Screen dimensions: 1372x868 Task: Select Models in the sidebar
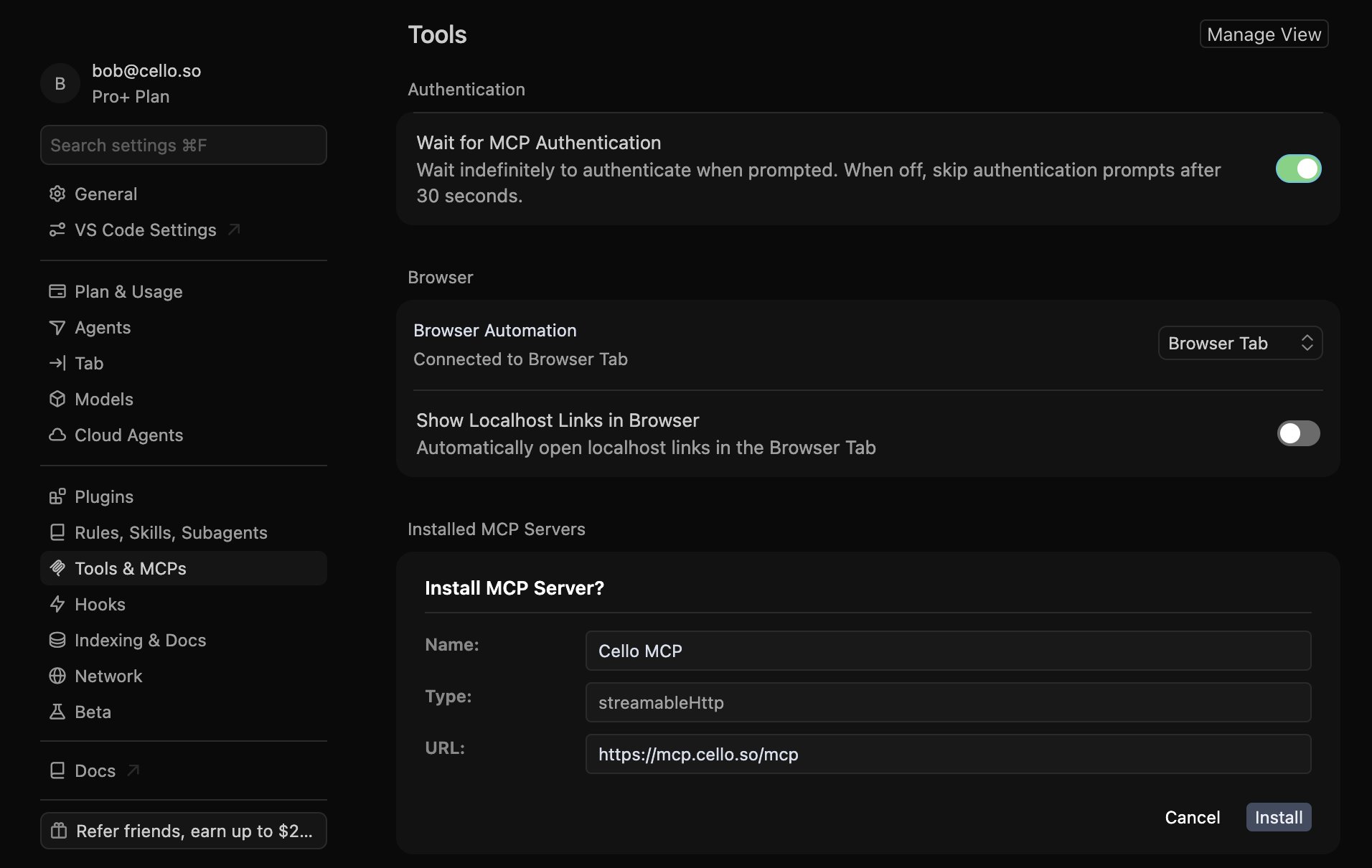pyautogui.click(x=184, y=399)
